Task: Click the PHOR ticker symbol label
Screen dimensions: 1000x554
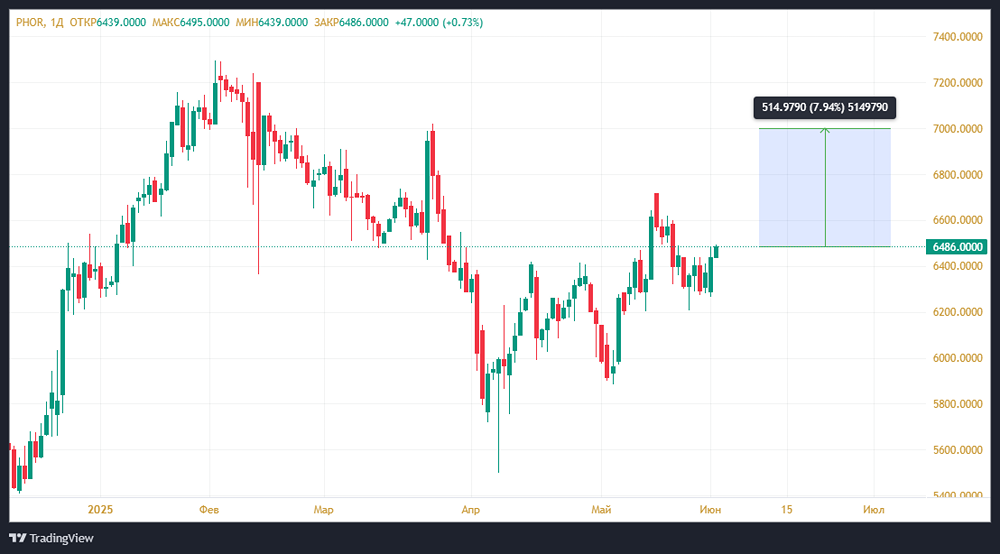Action: (x=30, y=22)
